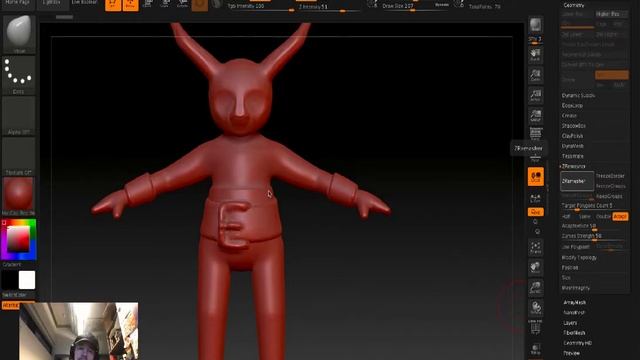Viewport: 640px width, 360px height.
Task: Activate Edit mode button in top shelf
Action: coord(113,5)
